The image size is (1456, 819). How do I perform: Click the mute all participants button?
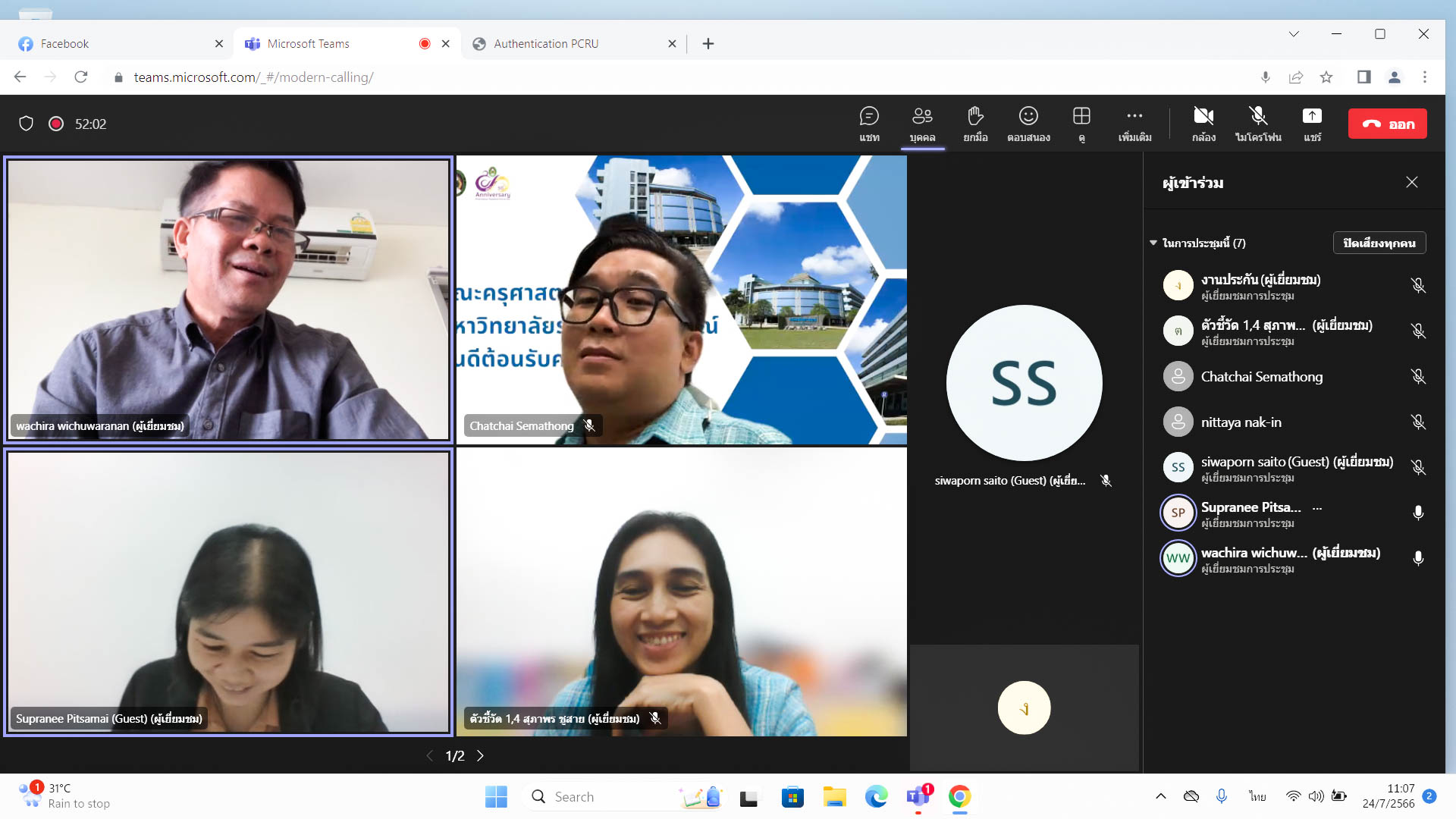click(x=1379, y=243)
